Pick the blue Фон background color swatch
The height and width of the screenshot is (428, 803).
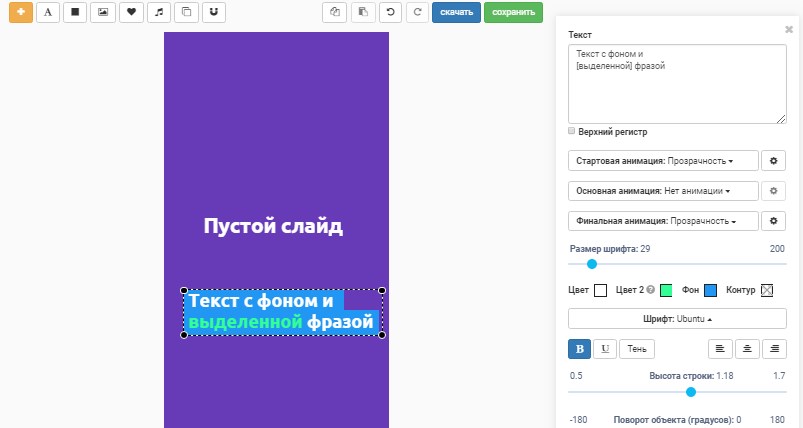pos(710,290)
